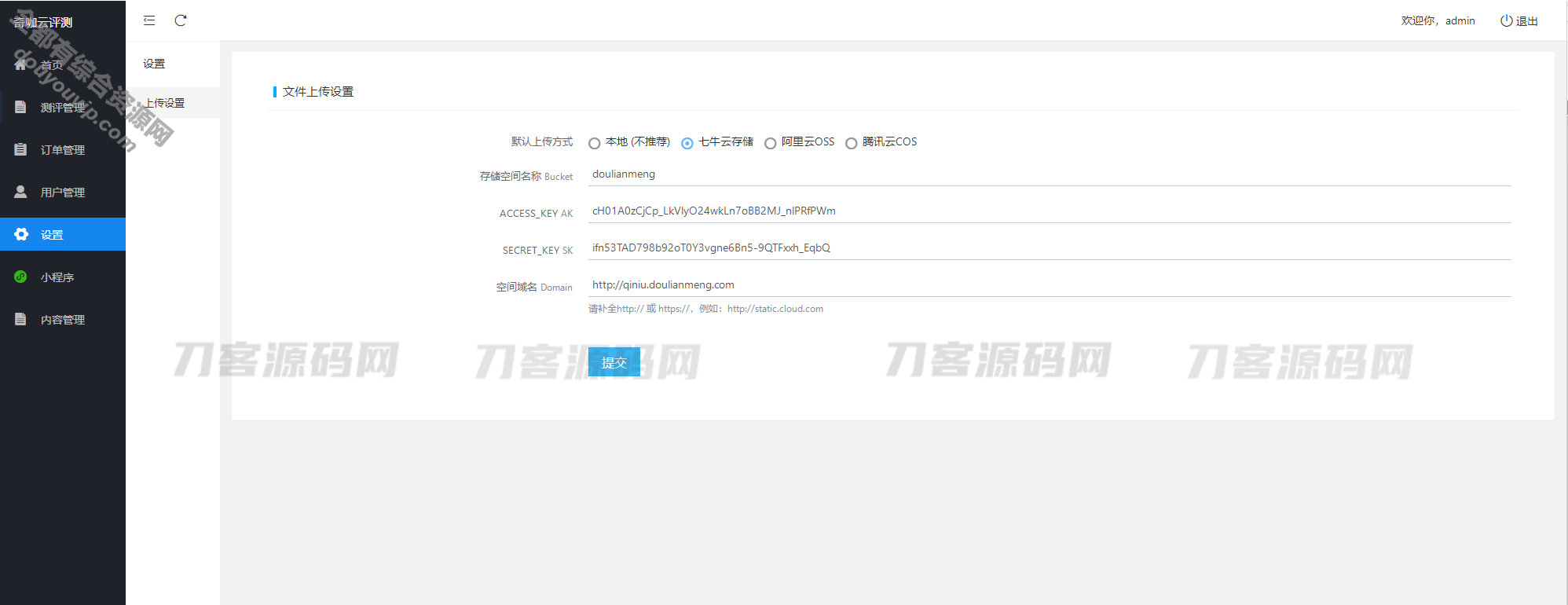Click the 欢迎你, admin user text

1438,21
